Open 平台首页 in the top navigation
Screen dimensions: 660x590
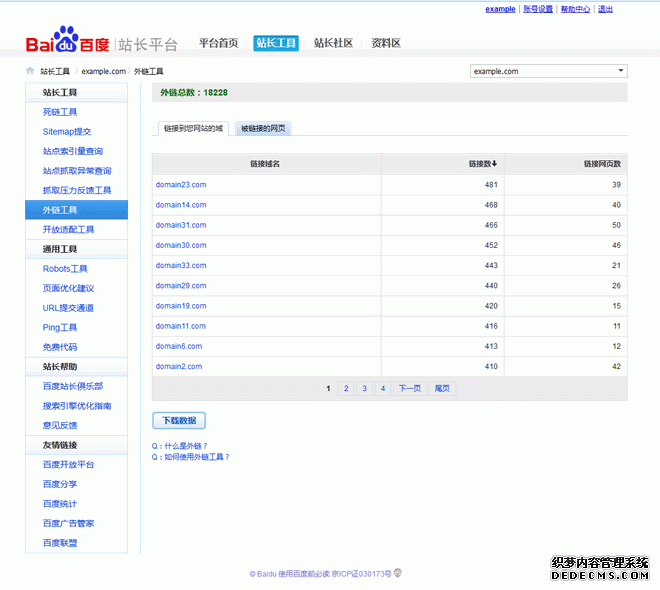pos(218,43)
